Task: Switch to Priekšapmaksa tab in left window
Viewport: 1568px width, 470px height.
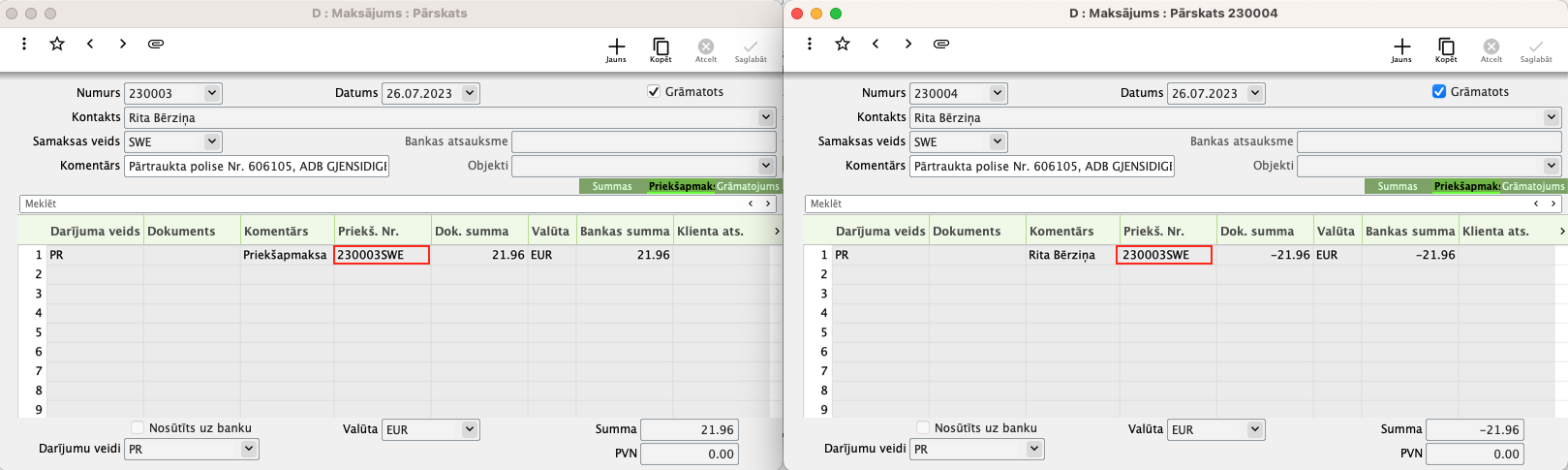Action: [x=680, y=186]
